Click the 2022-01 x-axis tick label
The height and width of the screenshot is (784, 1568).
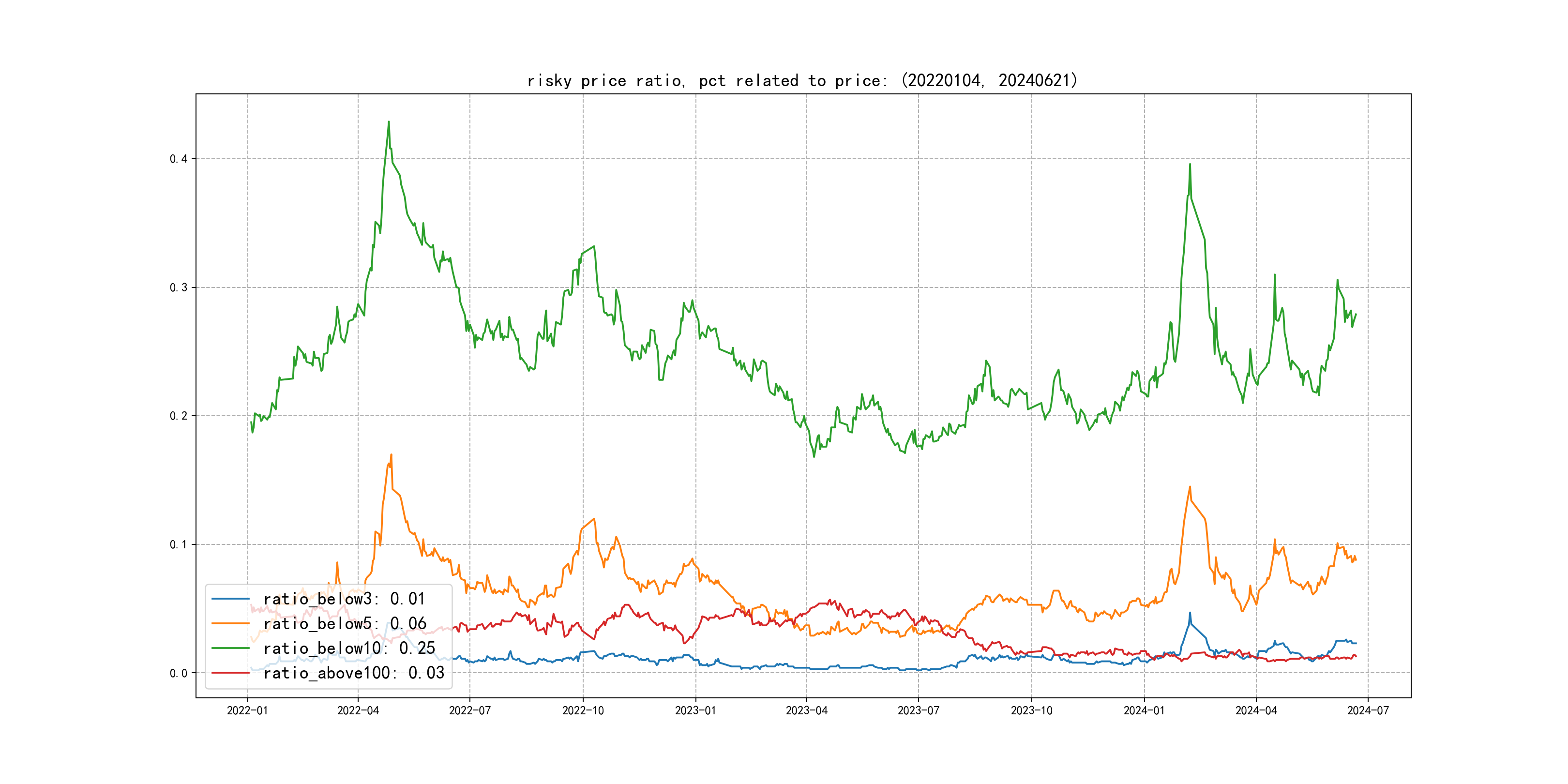click(247, 710)
